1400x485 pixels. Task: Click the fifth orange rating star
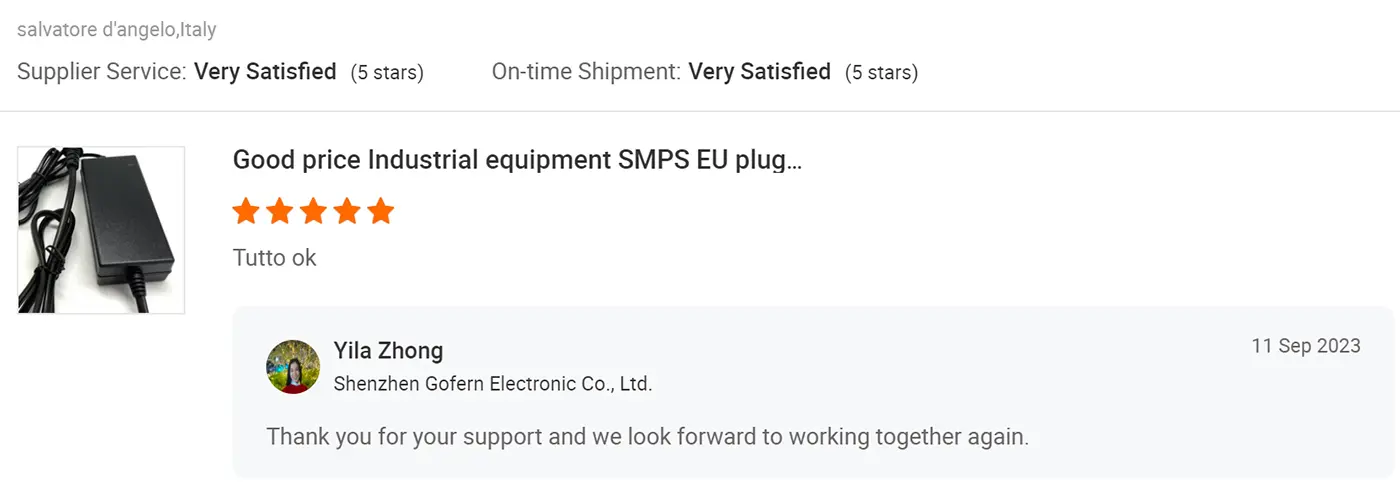click(380, 212)
